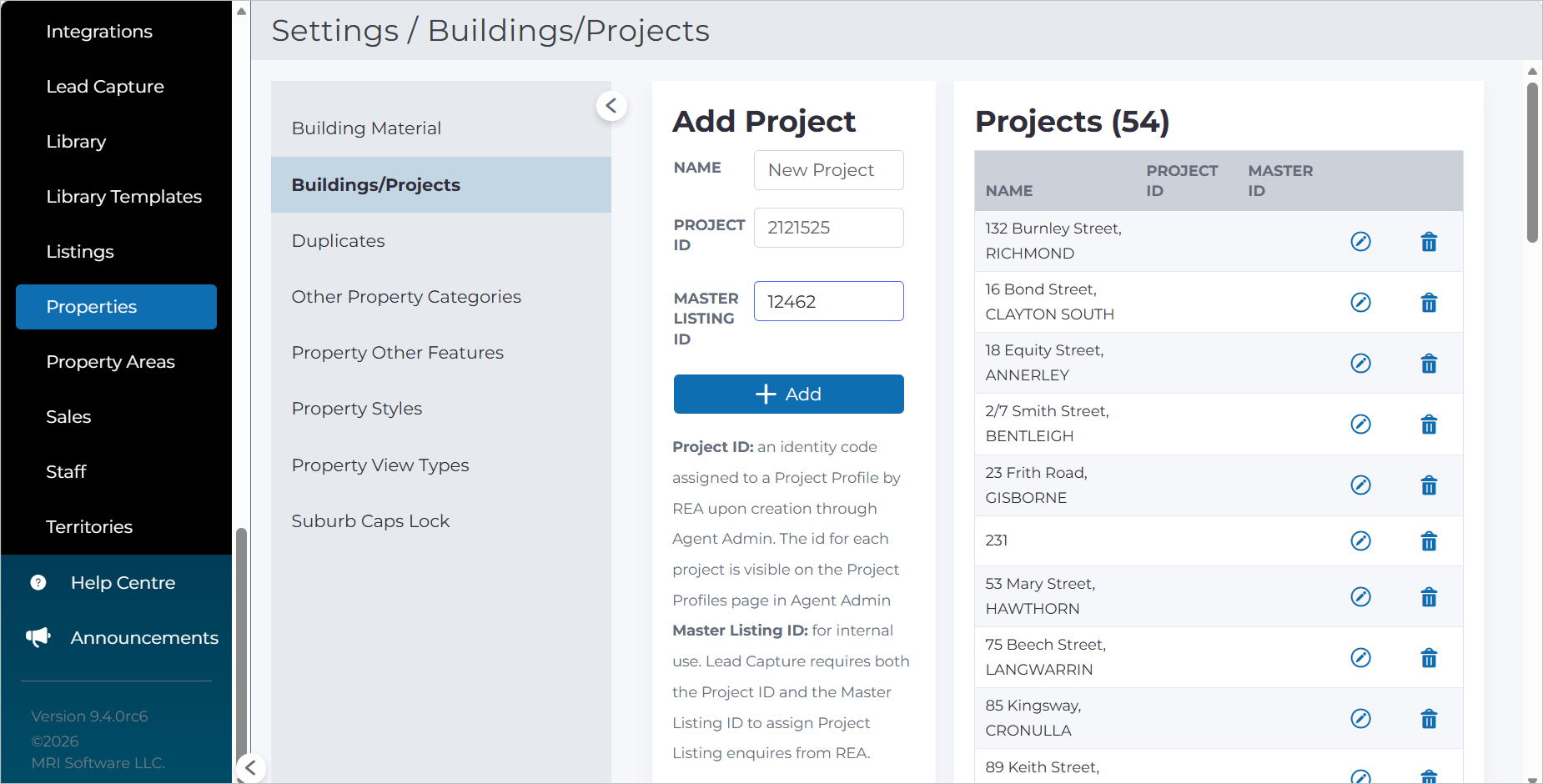The image size is (1543, 784).
Task: Open Library Templates from the sidebar
Action: [123, 196]
